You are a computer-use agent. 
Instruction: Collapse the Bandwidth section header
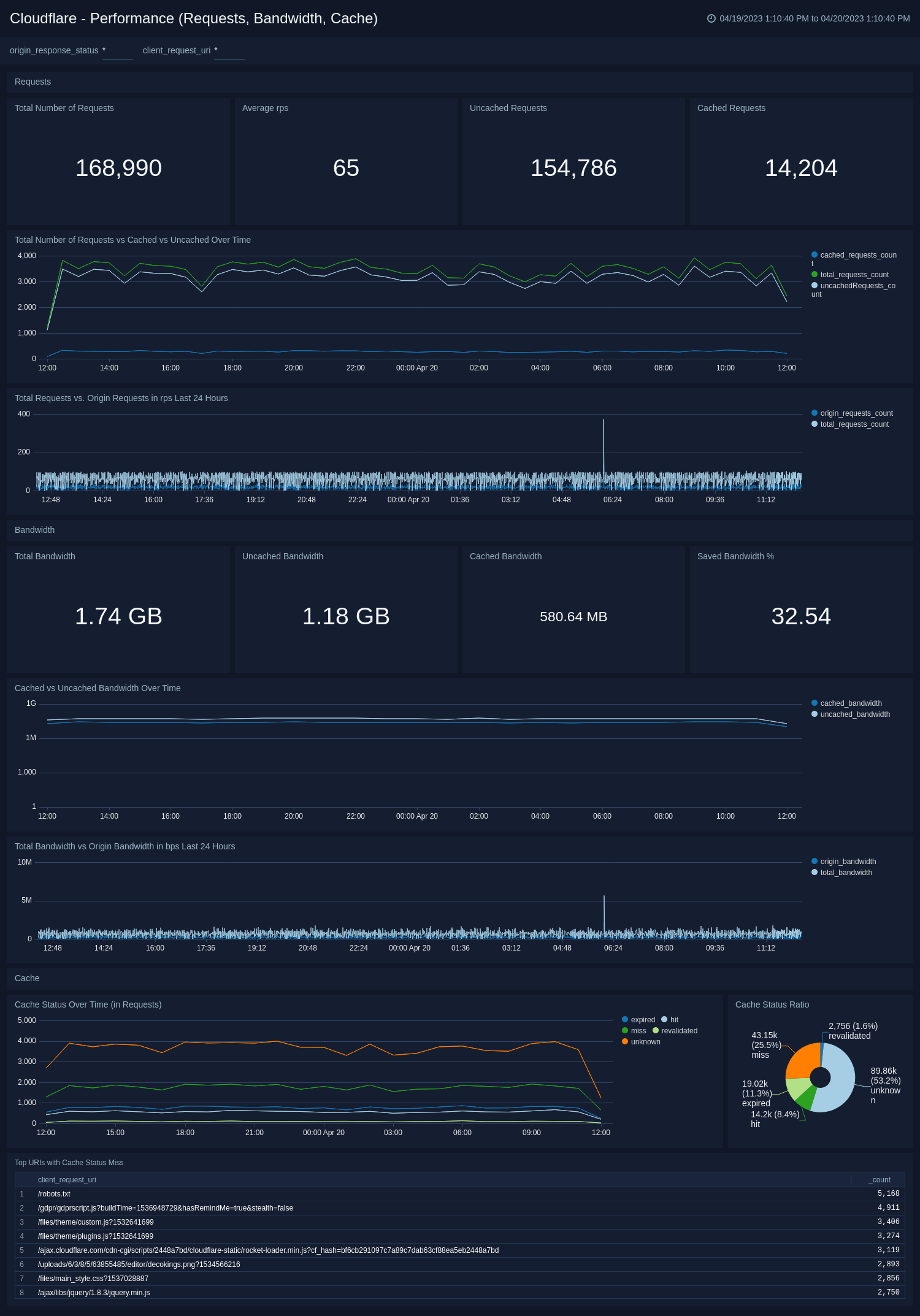(x=35, y=530)
